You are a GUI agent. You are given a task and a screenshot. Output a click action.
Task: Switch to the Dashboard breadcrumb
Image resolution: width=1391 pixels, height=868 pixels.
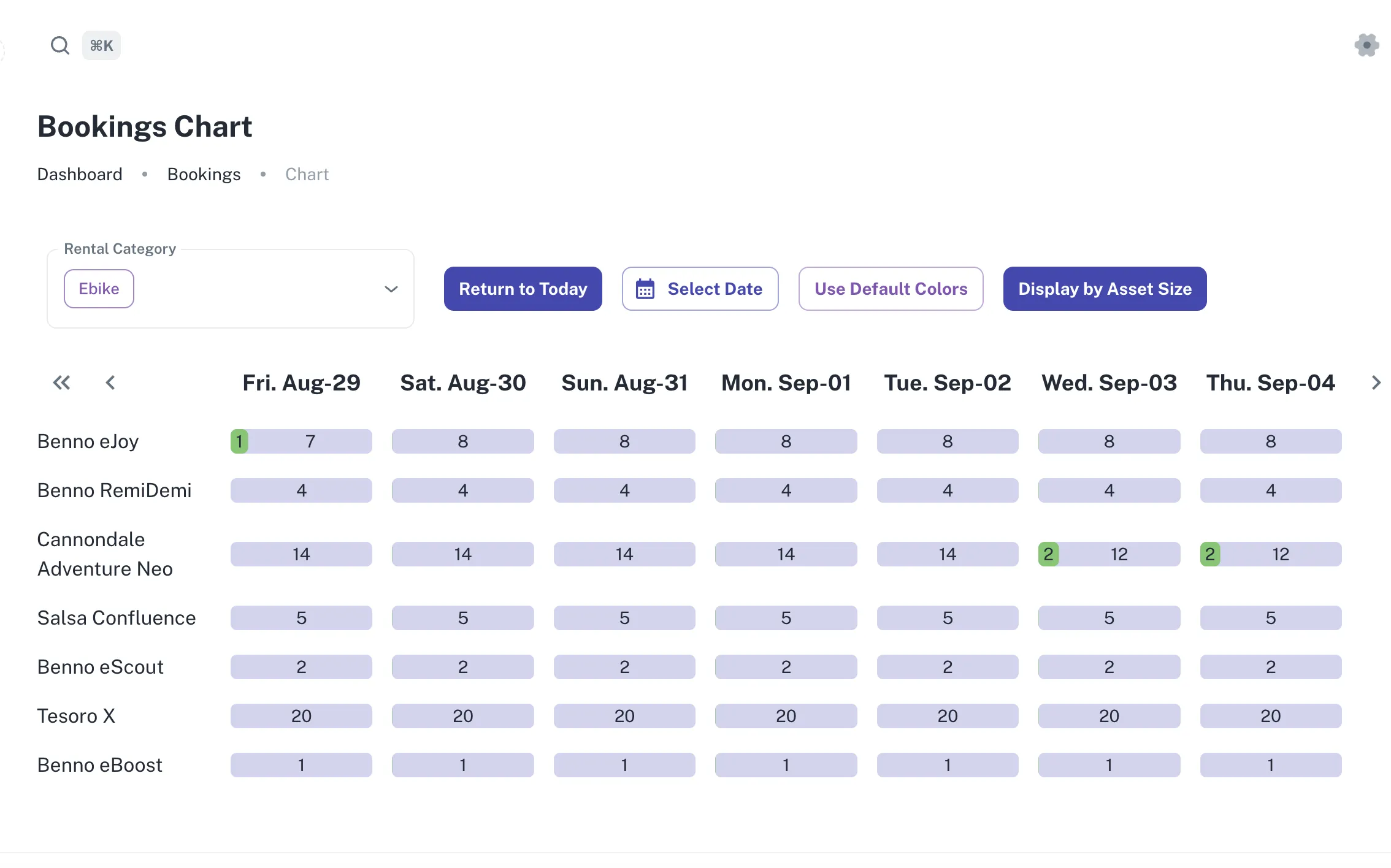pyautogui.click(x=80, y=174)
